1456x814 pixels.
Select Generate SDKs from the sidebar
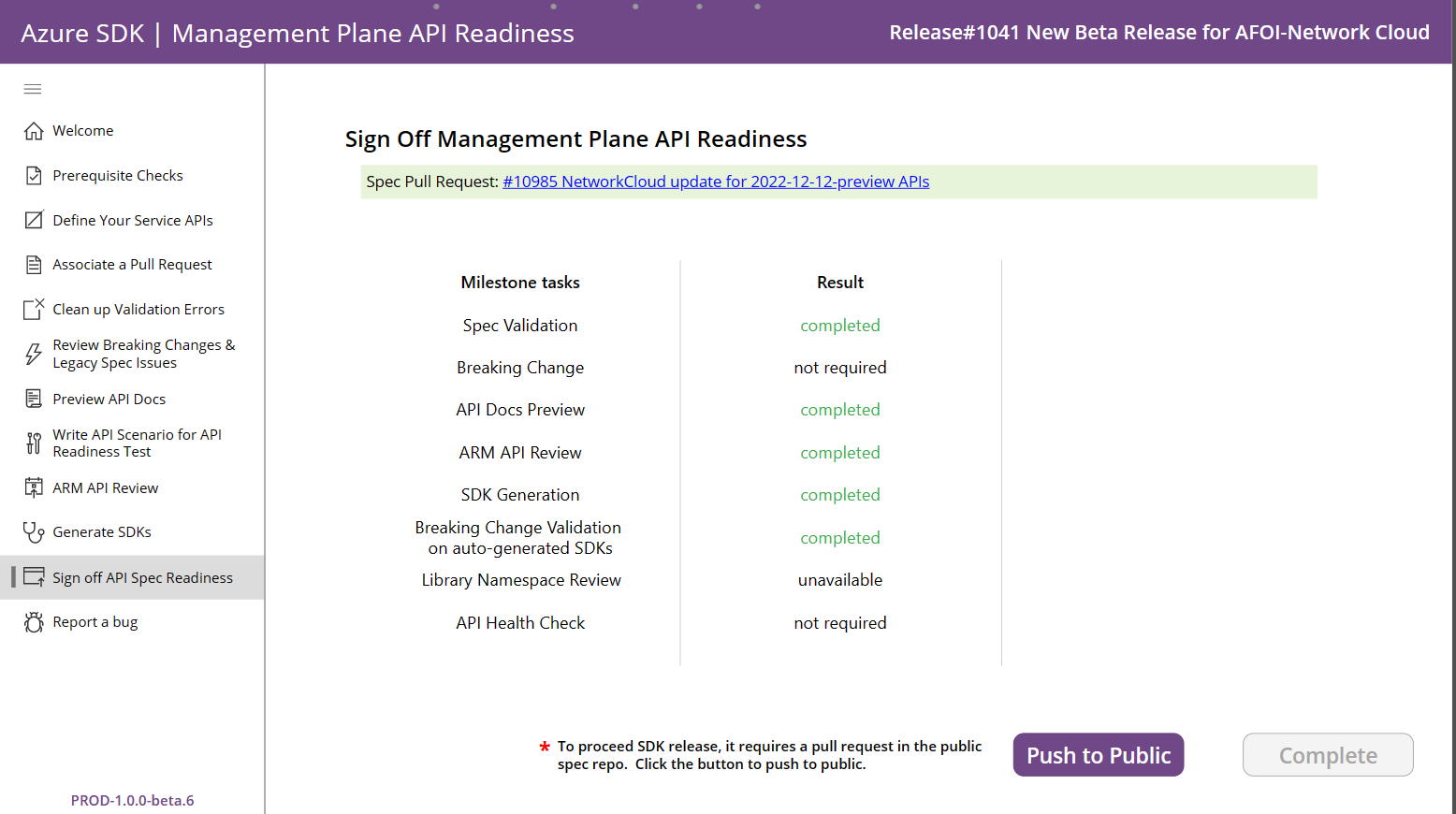click(102, 531)
